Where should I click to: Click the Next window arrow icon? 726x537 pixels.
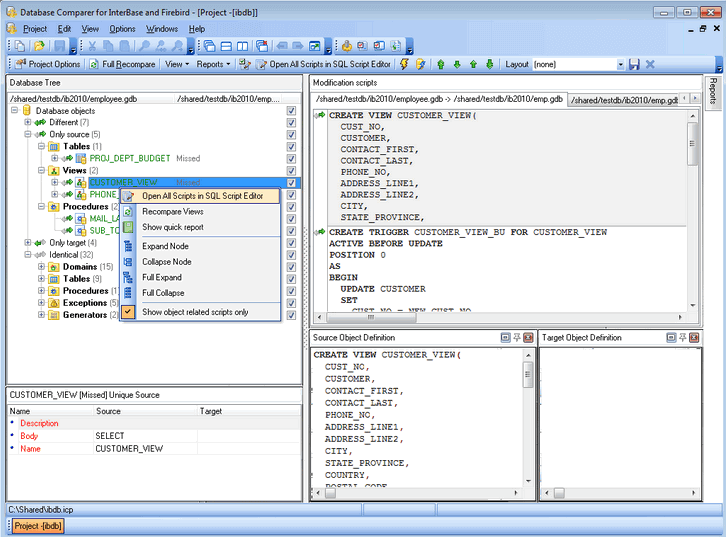pos(298,46)
